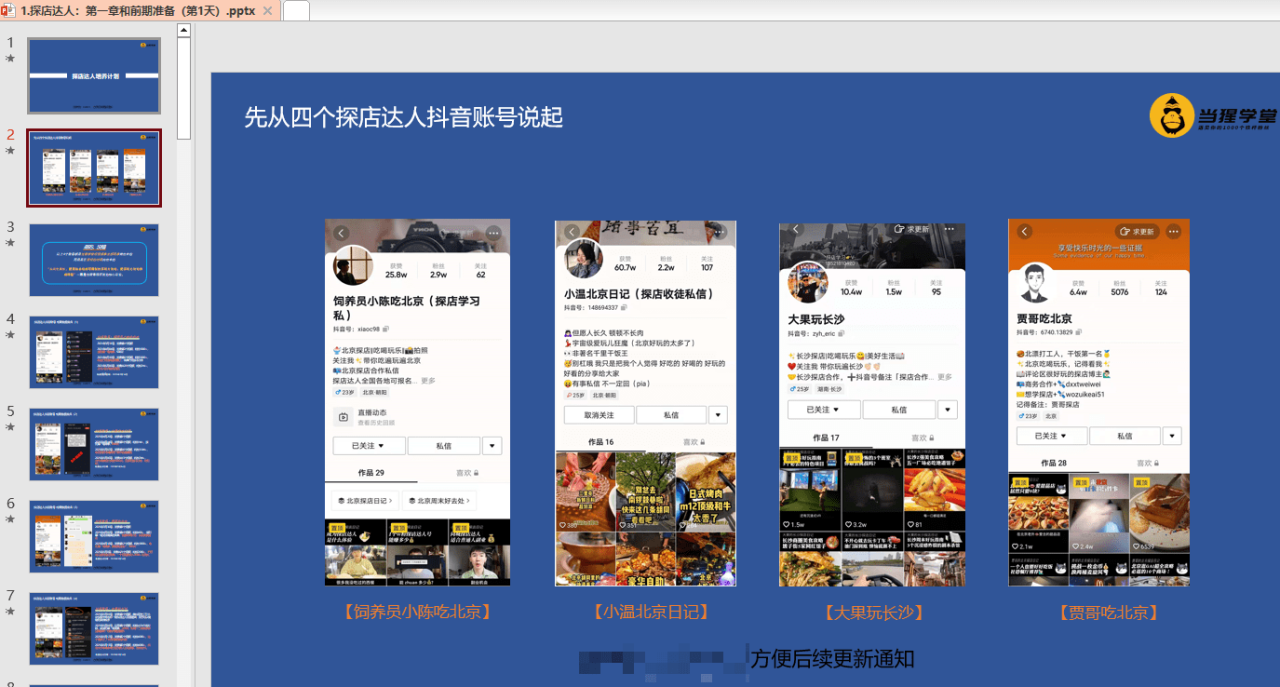Screen dimensions: 1280x687
Task: Click the 直播动态 icon in first profile
Action: click(343, 416)
